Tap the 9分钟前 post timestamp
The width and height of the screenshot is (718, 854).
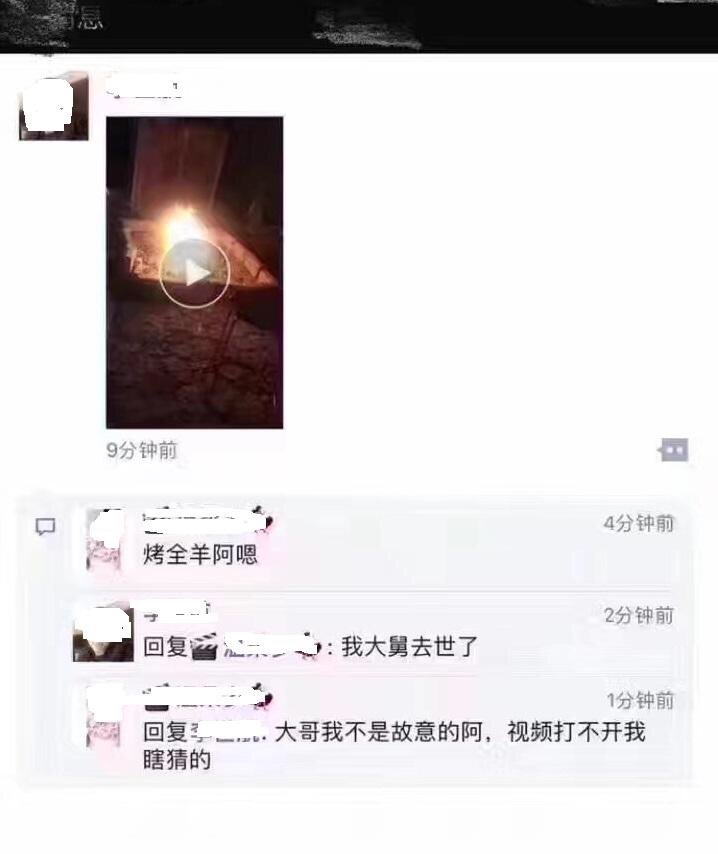pos(142,450)
